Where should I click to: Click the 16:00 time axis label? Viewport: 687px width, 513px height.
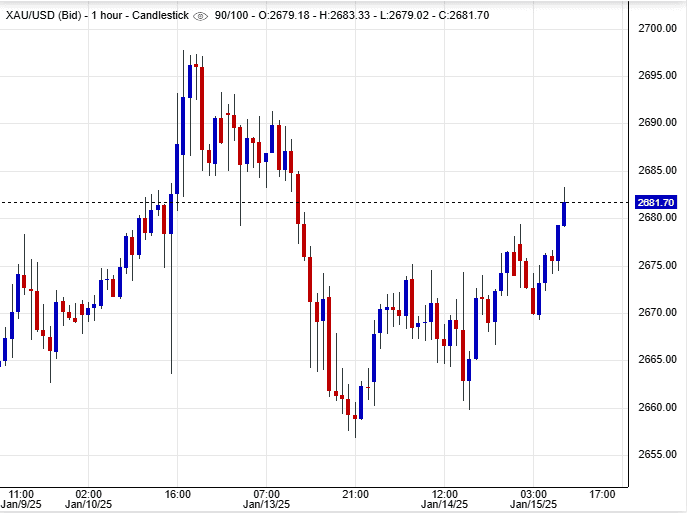click(x=178, y=494)
